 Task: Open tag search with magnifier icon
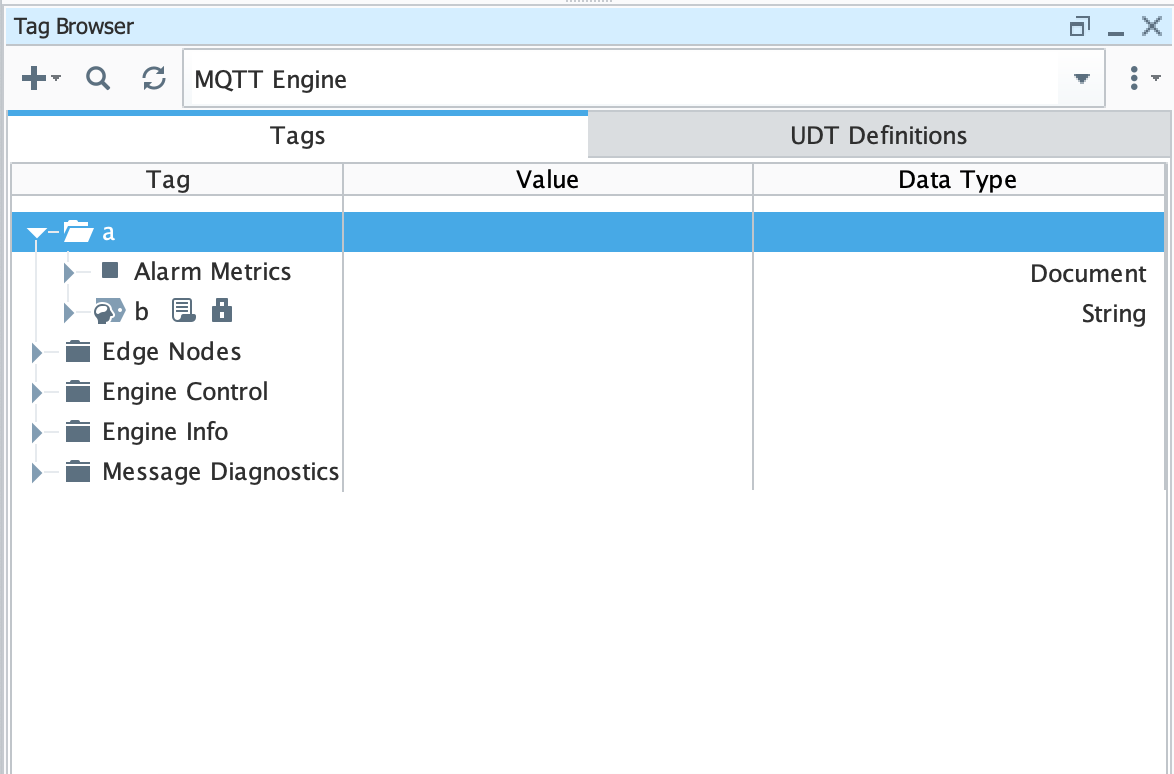[97, 79]
